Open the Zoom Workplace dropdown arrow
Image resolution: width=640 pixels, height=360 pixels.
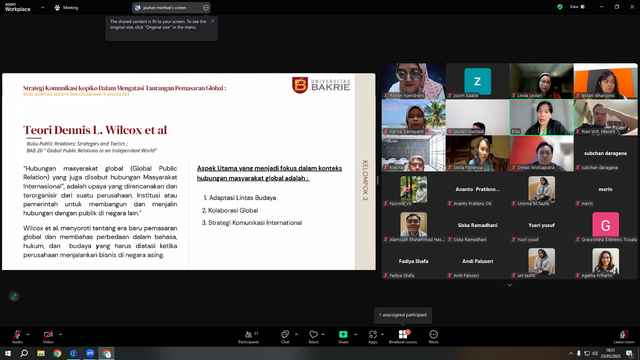point(42,7)
